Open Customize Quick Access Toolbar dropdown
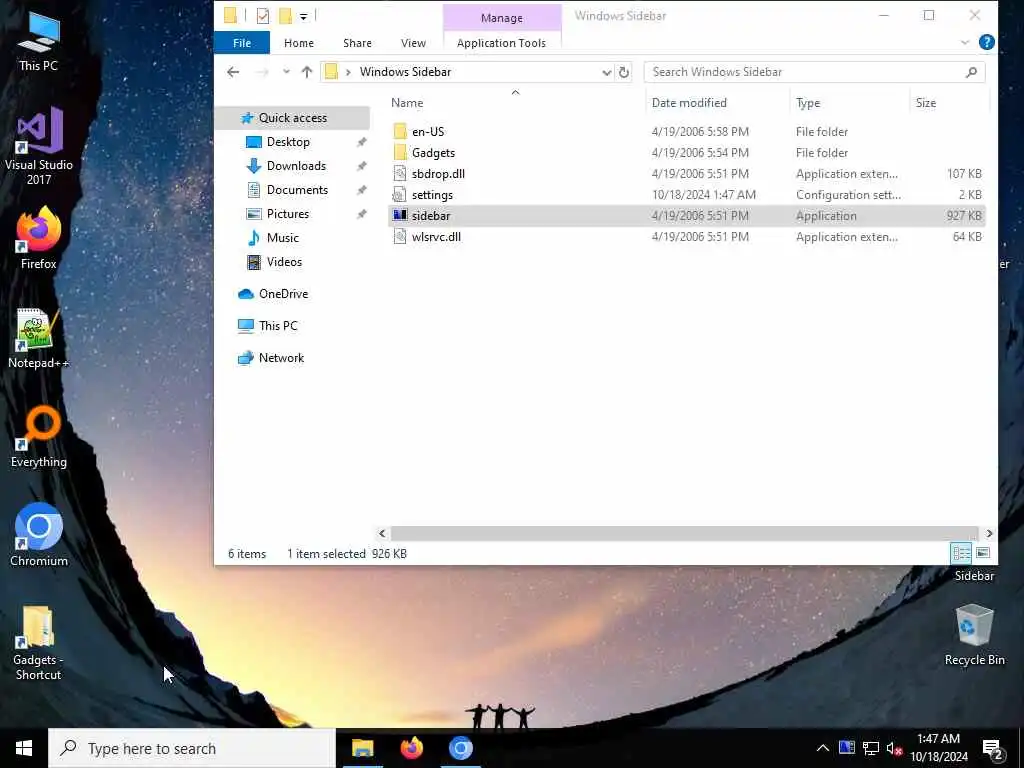 coord(304,16)
